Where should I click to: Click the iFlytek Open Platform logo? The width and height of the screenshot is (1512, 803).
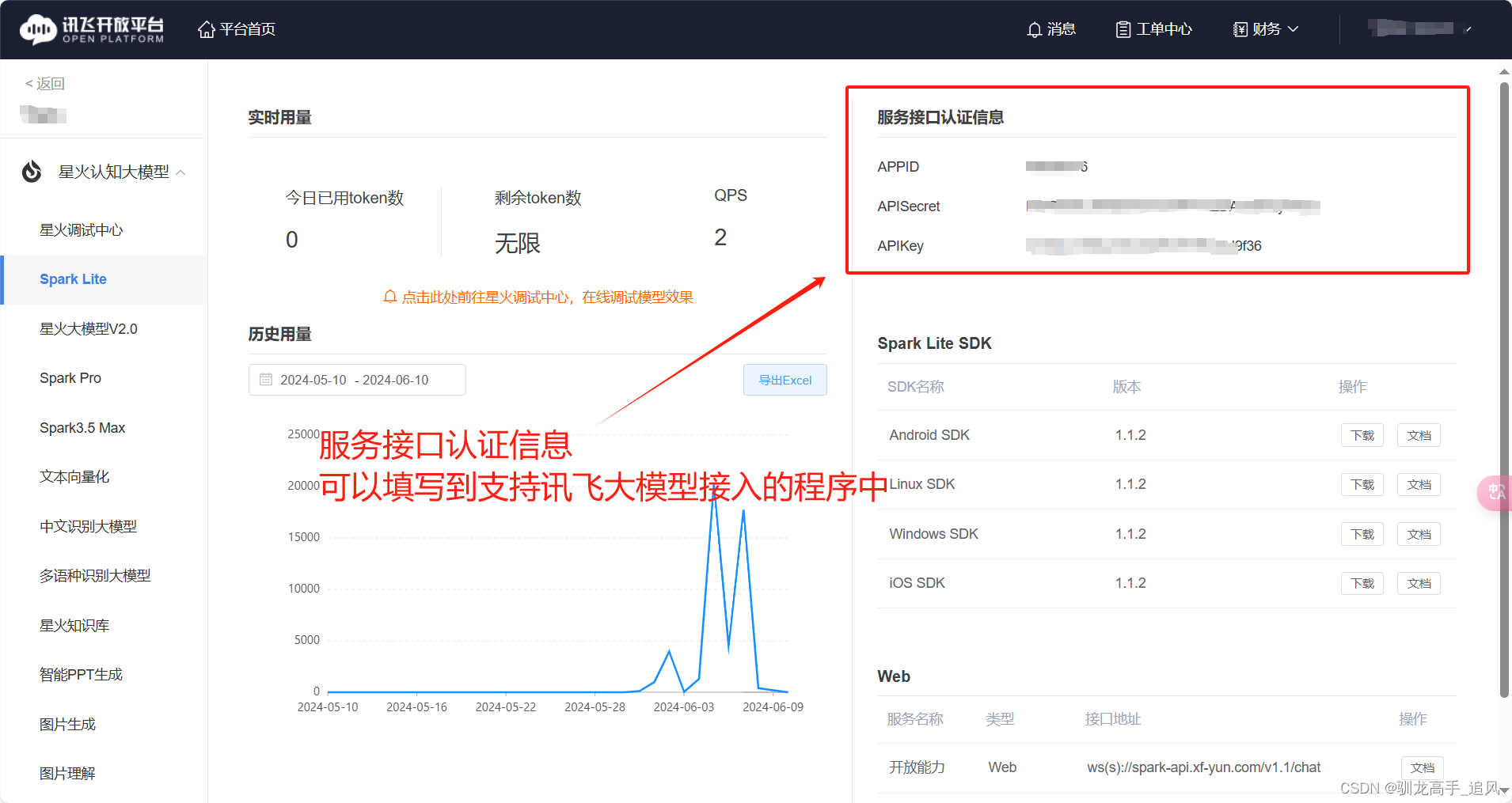[x=92, y=29]
